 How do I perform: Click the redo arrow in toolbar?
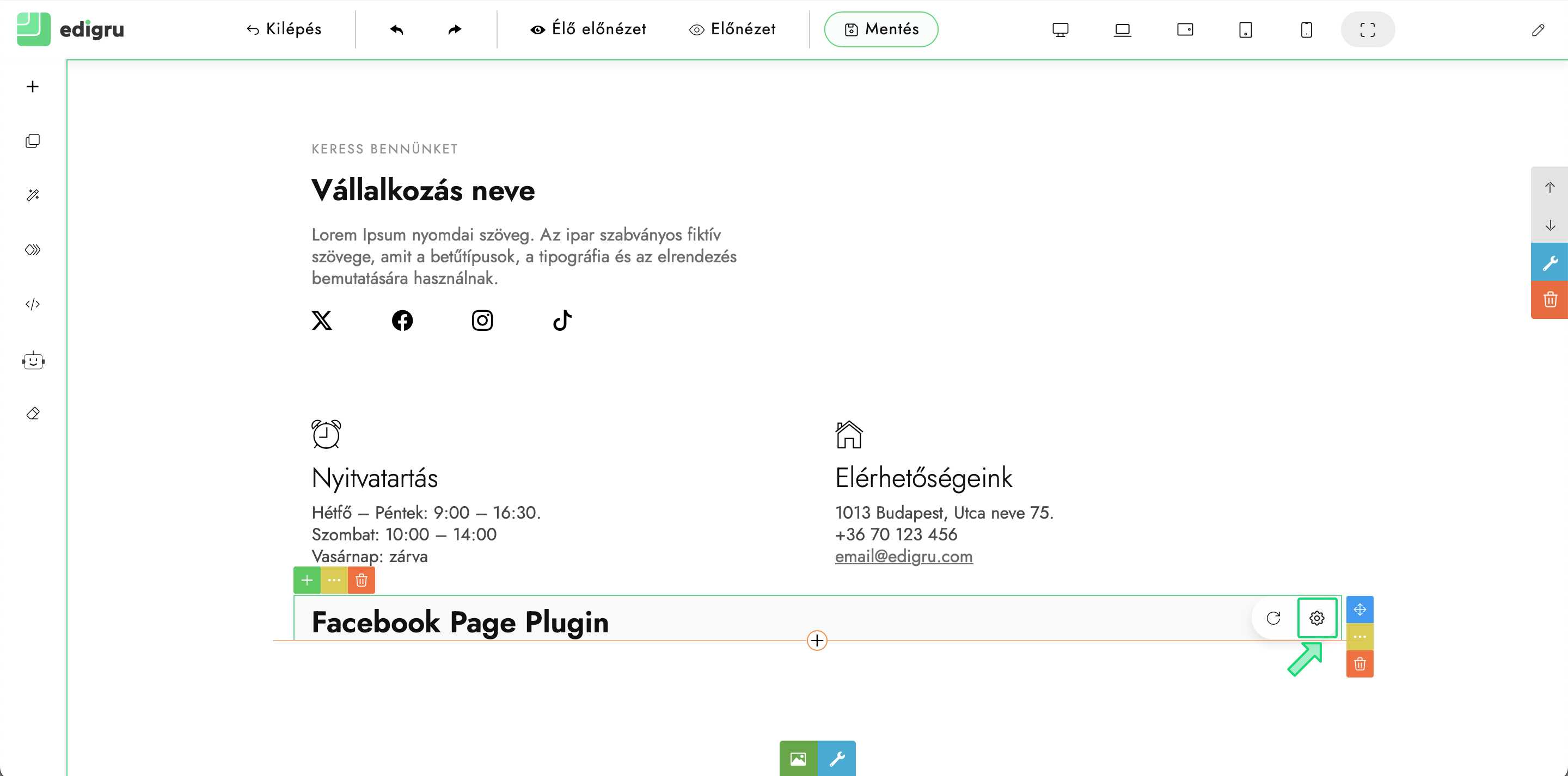(455, 29)
